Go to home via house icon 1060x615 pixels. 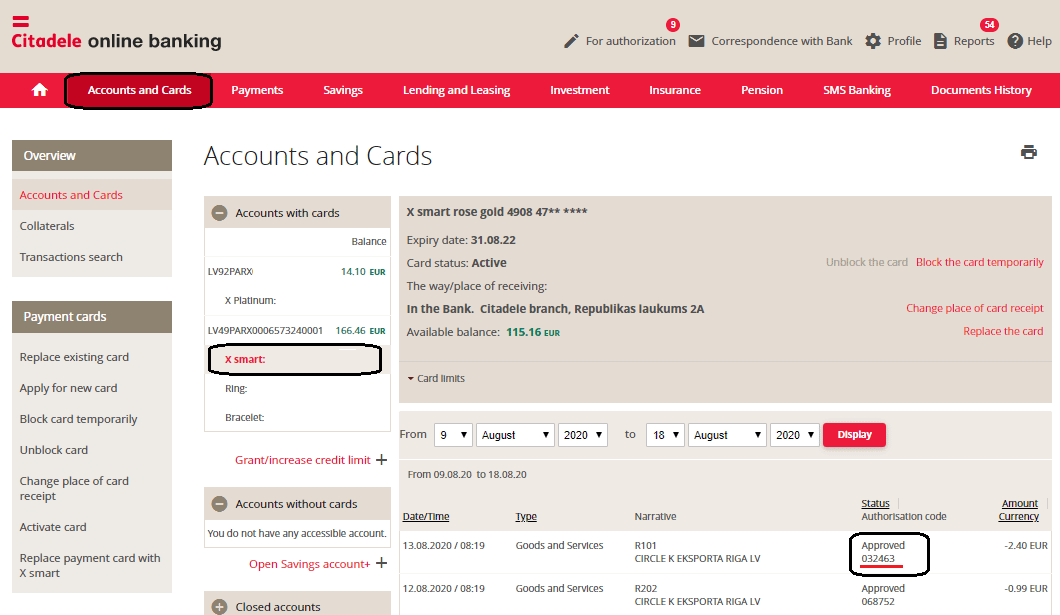click(40, 90)
